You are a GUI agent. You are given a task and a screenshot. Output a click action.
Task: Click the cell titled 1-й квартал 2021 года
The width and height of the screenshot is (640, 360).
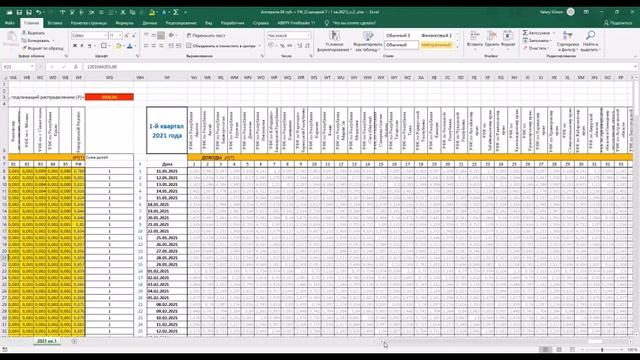point(167,131)
